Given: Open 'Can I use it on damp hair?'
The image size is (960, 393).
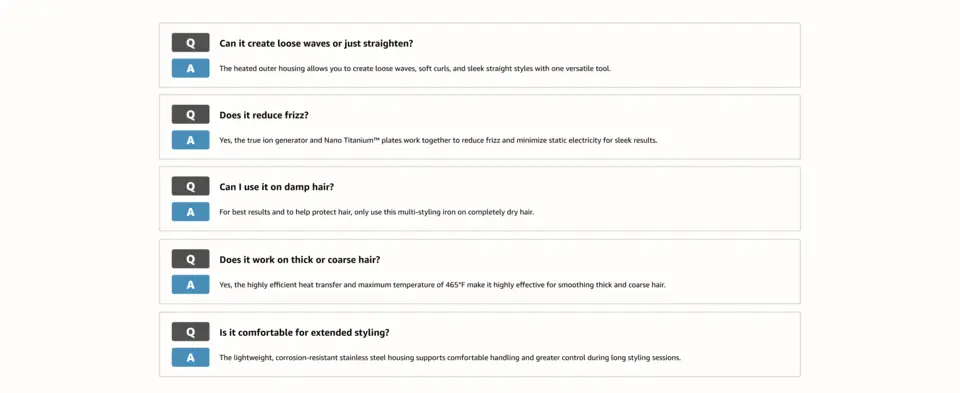Looking at the screenshot, I should coord(277,187).
